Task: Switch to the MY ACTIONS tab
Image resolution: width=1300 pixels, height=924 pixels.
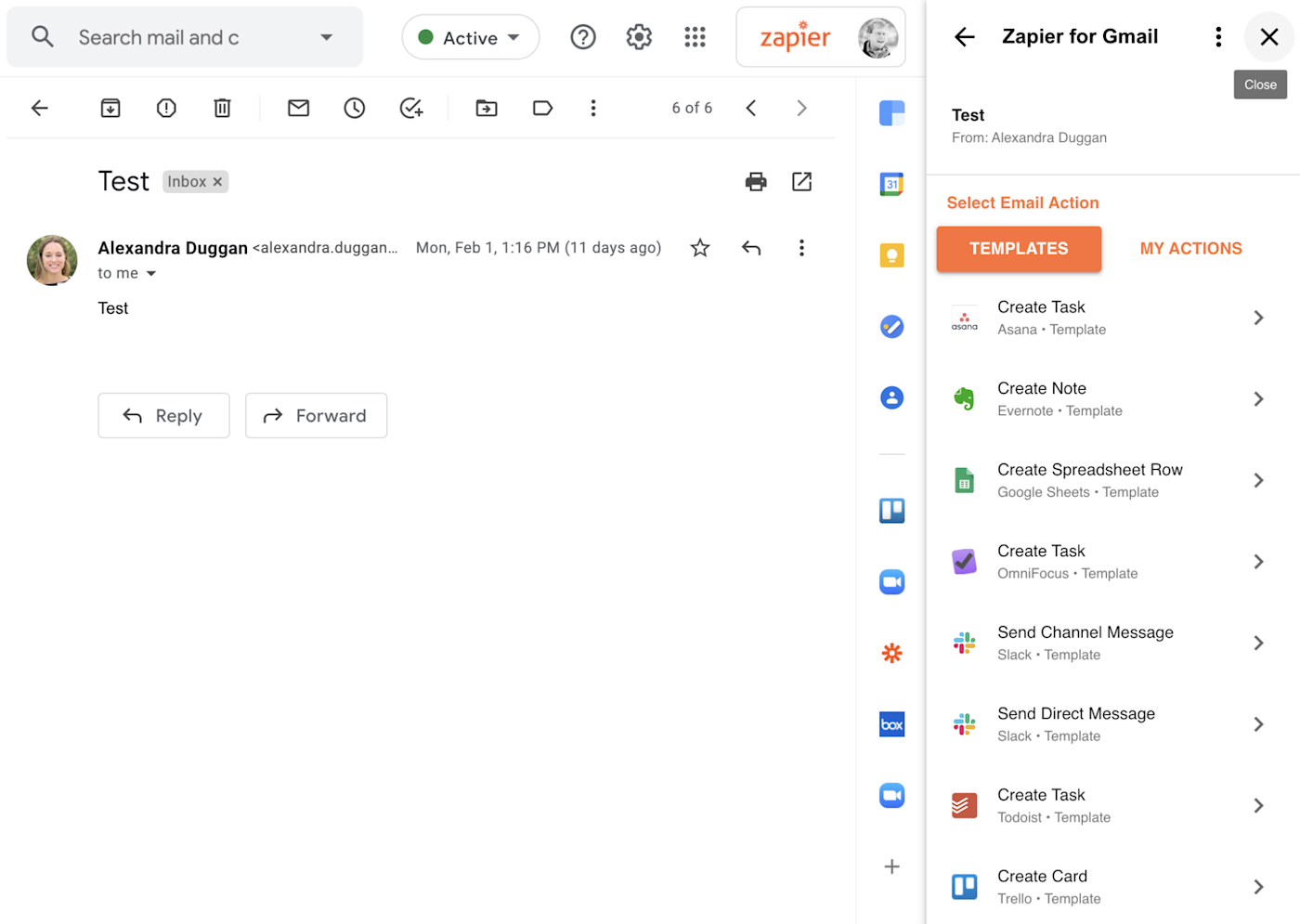Action: 1190,249
